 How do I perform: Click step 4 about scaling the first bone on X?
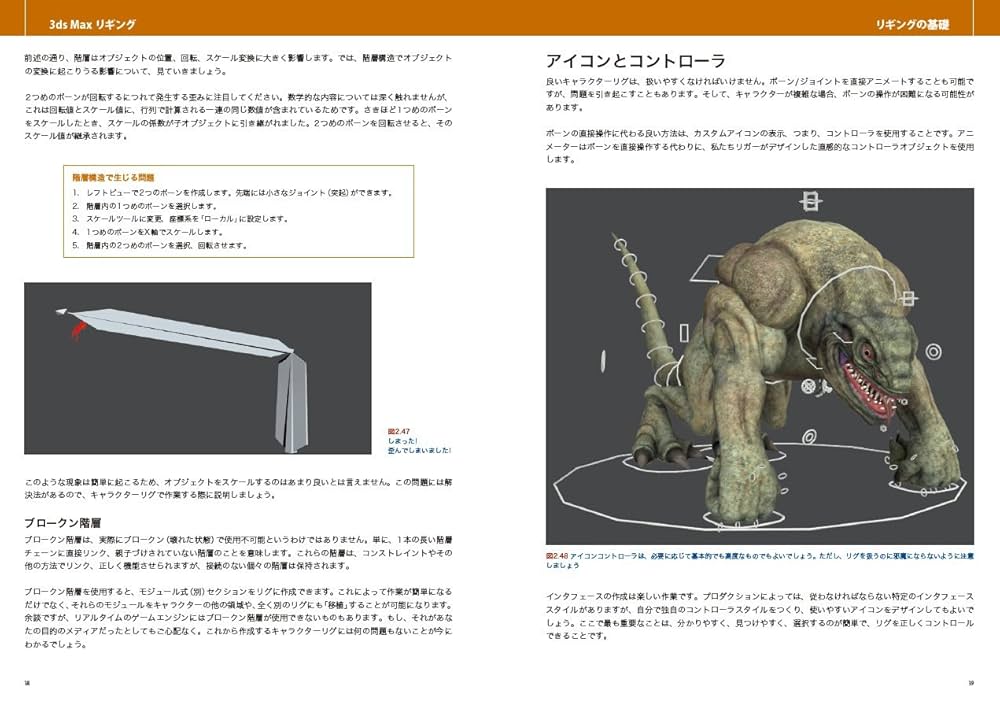(x=147, y=232)
